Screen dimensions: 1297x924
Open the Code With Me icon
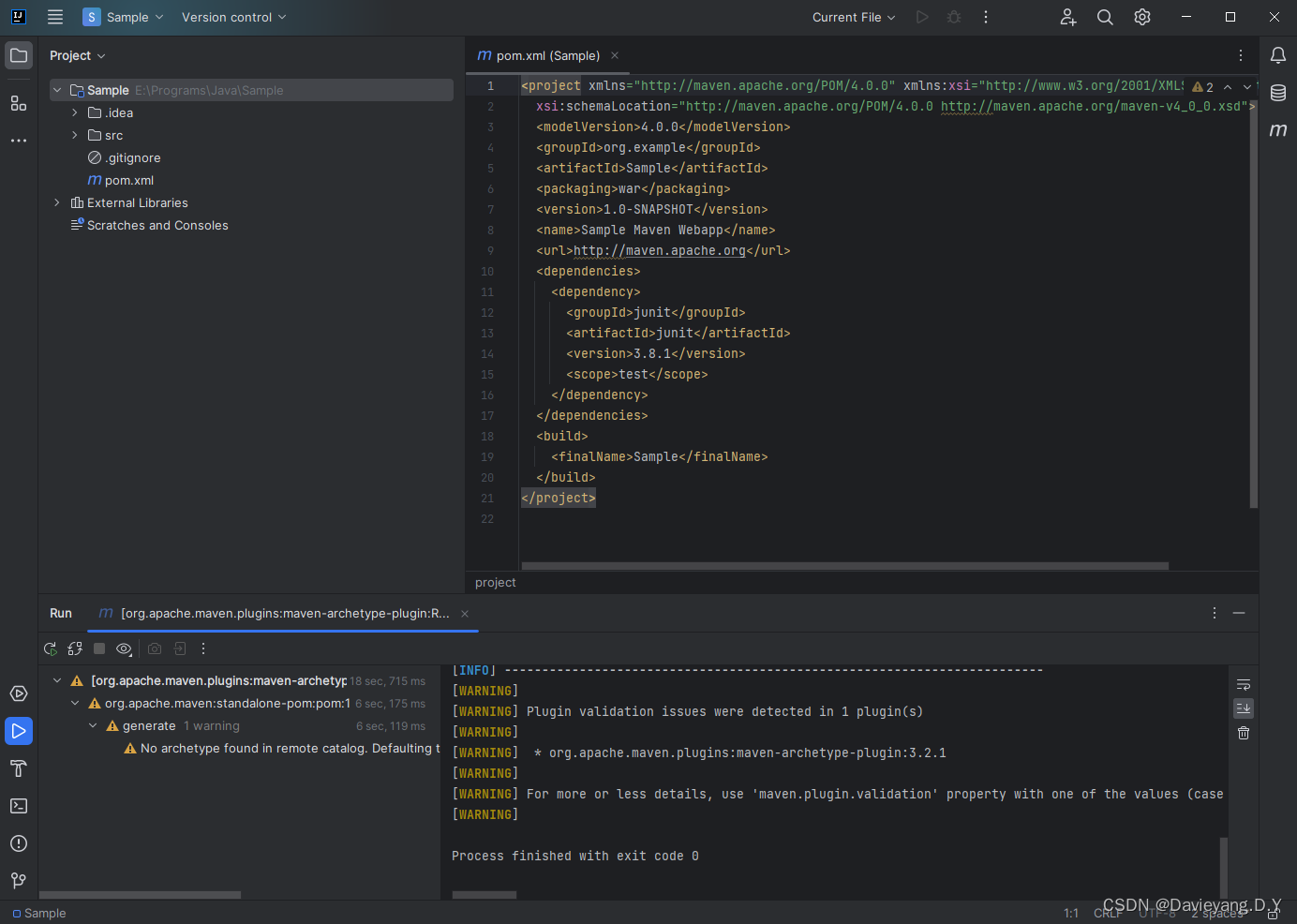pyautogui.click(x=1068, y=17)
